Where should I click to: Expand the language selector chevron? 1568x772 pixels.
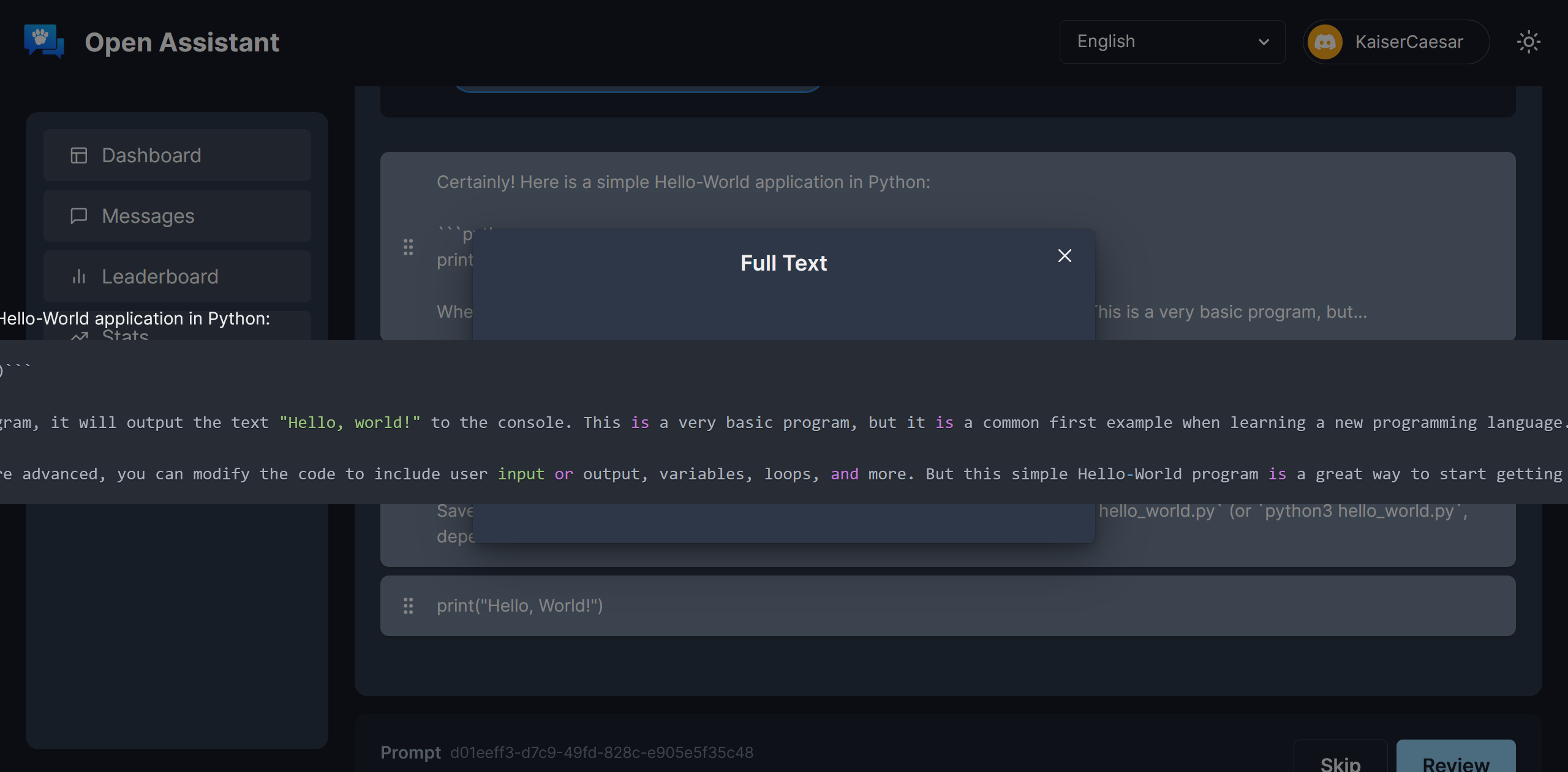point(1264,42)
